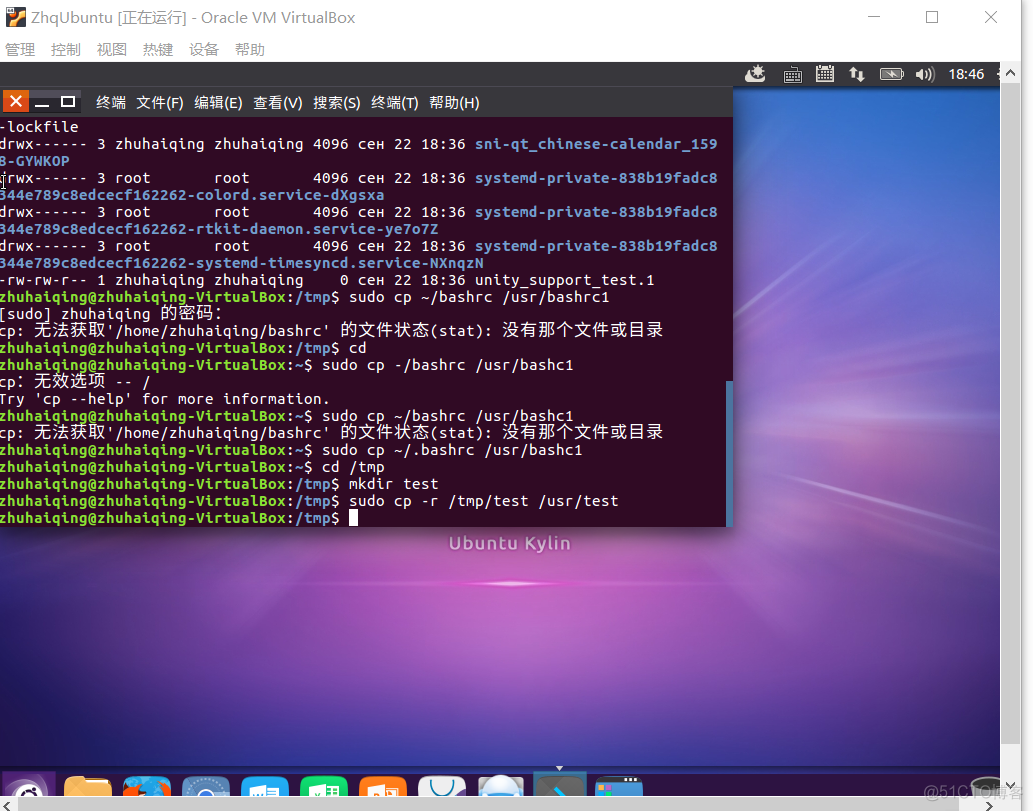Image resolution: width=1033 pixels, height=811 pixels.
Task: Open the software center shopping bag icon
Action: pyautogui.click(x=441, y=787)
